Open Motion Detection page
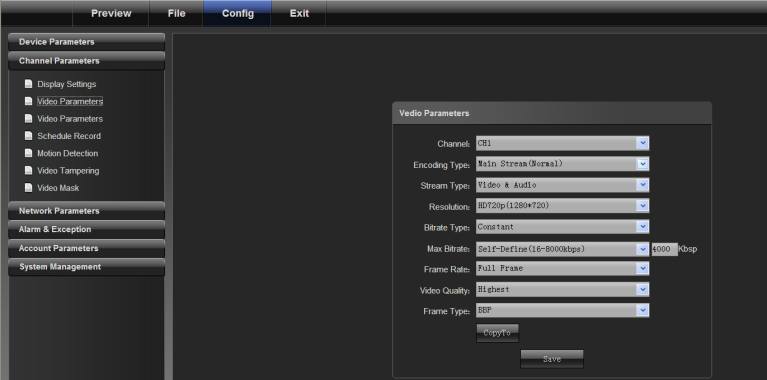Image resolution: width=767 pixels, height=380 pixels. point(68,153)
